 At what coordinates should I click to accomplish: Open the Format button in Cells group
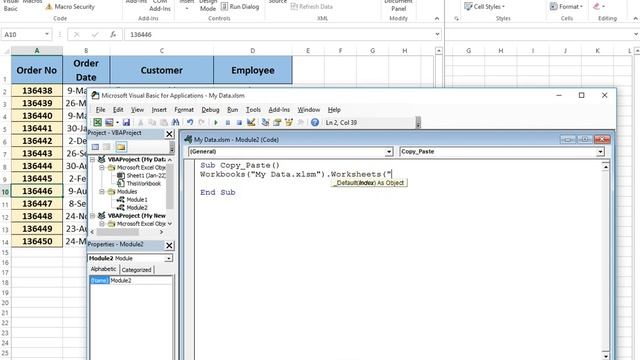click(566, 7)
